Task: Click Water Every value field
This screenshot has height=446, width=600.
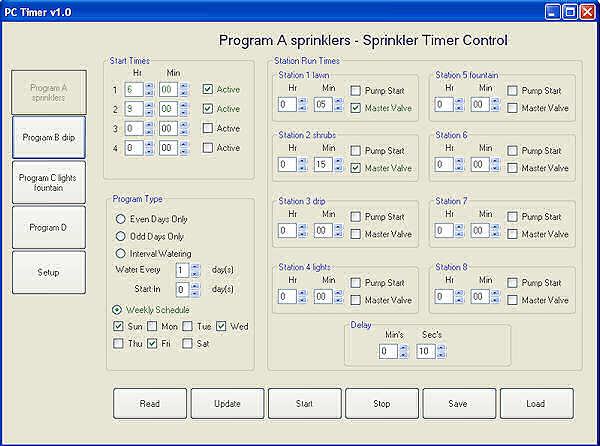Action: pyautogui.click(x=183, y=270)
